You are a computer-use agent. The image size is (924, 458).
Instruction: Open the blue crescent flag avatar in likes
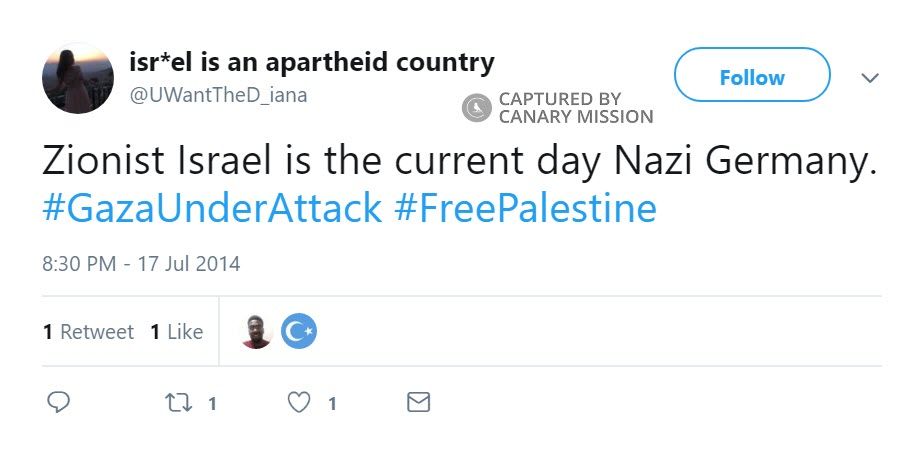tap(298, 331)
